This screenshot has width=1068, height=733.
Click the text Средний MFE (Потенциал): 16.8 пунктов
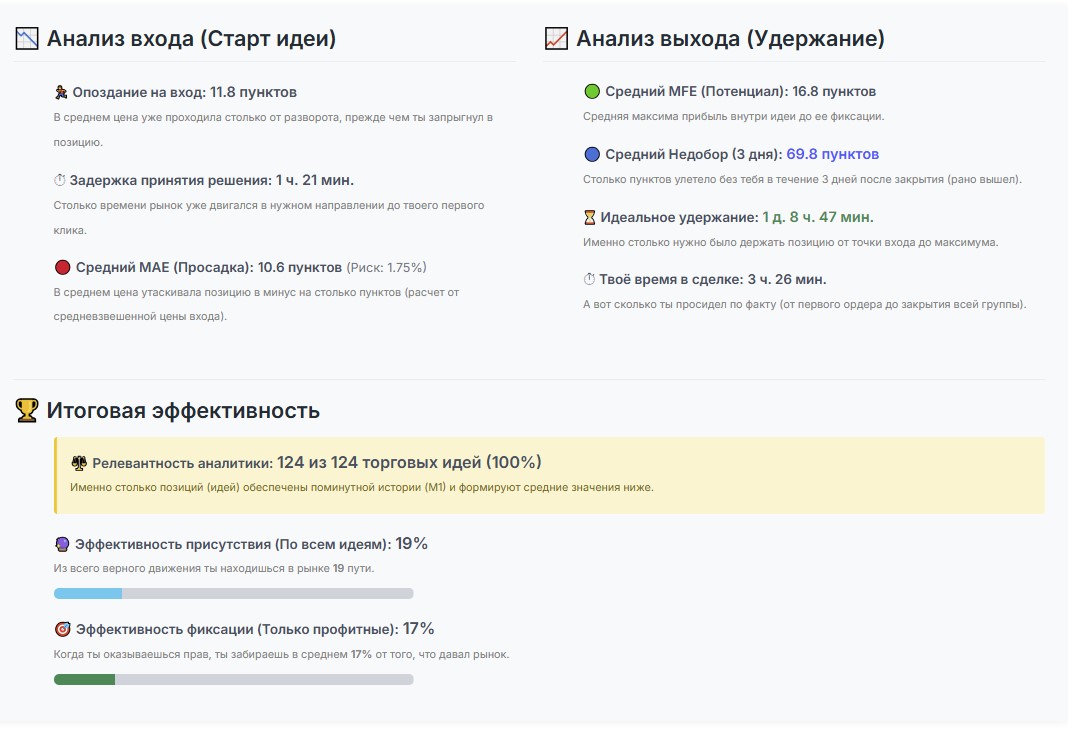(x=740, y=91)
